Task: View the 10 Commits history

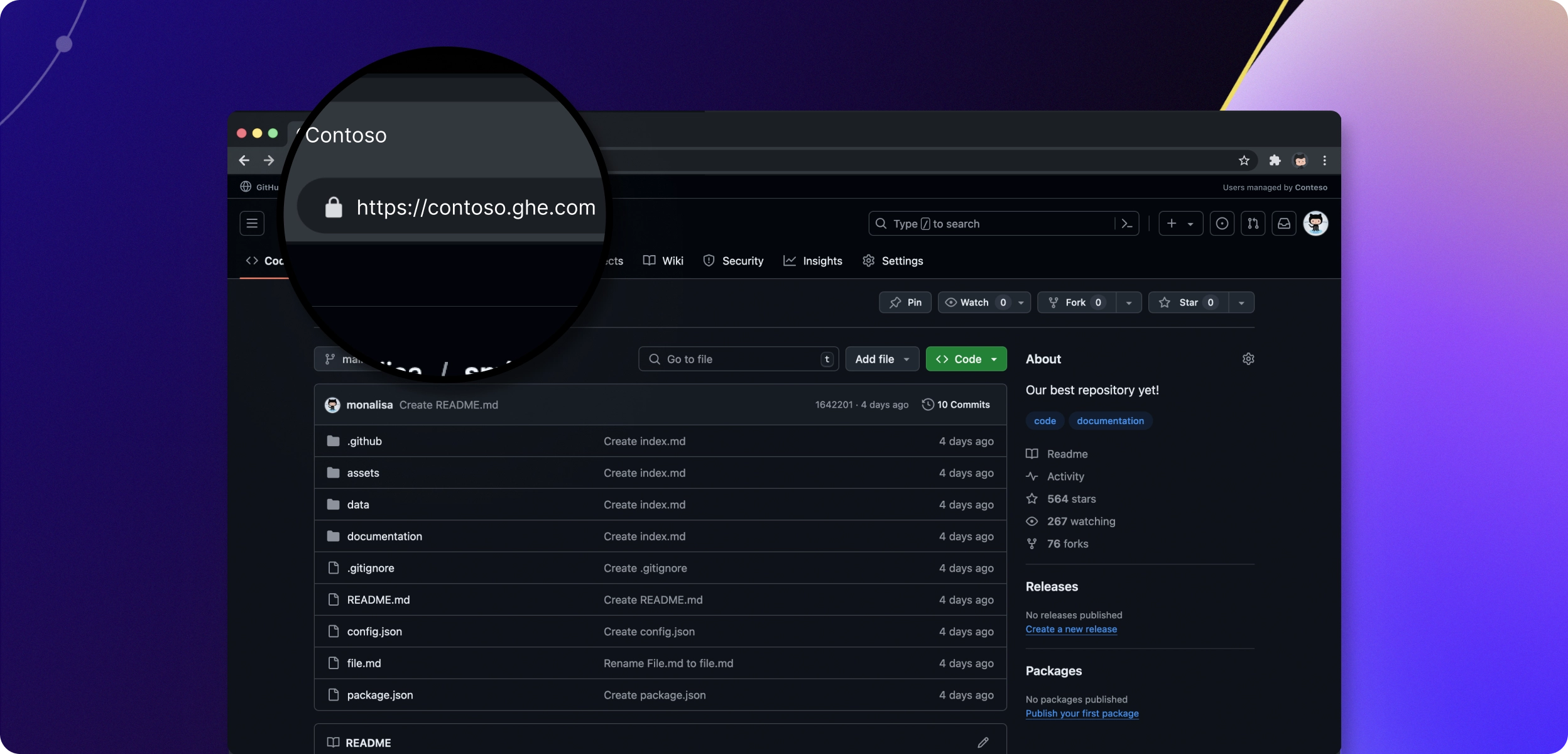Action: (x=955, y=405)
